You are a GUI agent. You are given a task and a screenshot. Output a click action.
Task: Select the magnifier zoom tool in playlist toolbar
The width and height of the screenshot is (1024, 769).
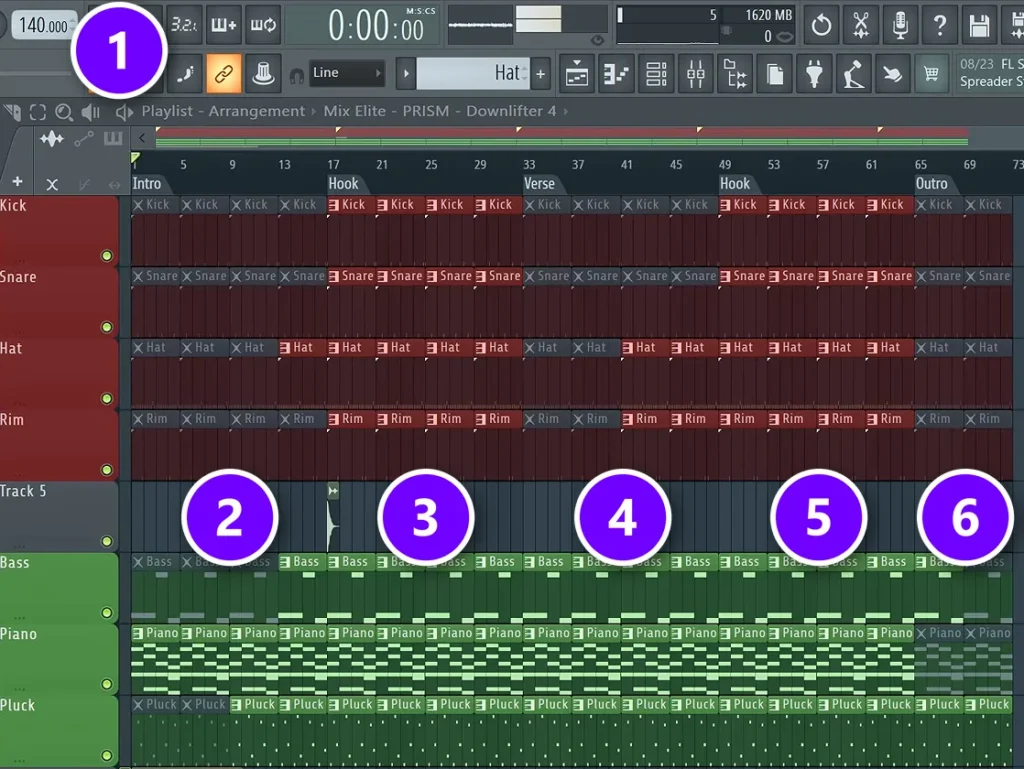pyautogui.click(x=63, y=112)
